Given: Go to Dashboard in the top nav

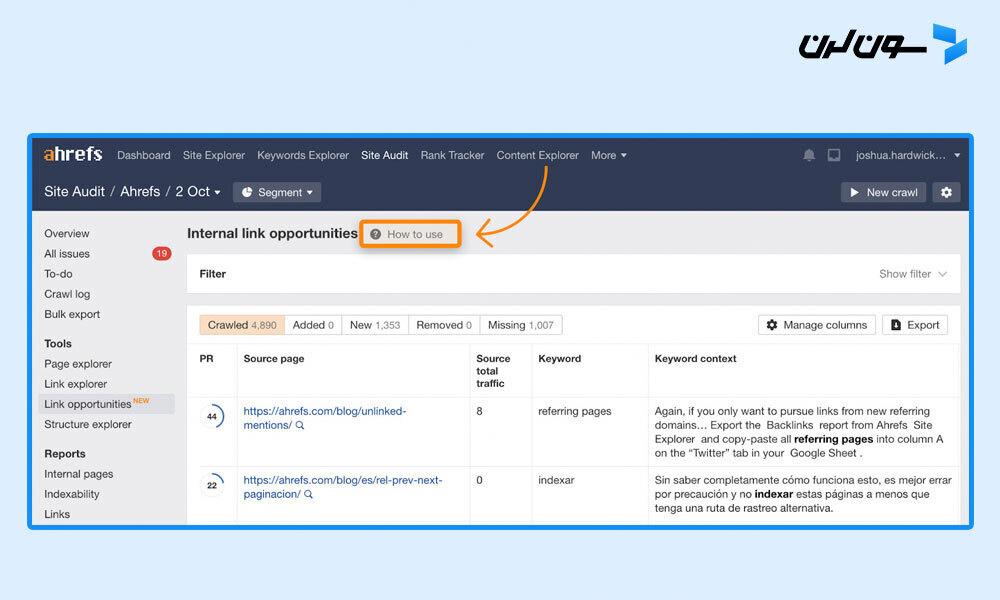Looking at the screenshot, I should click(143, 155).
